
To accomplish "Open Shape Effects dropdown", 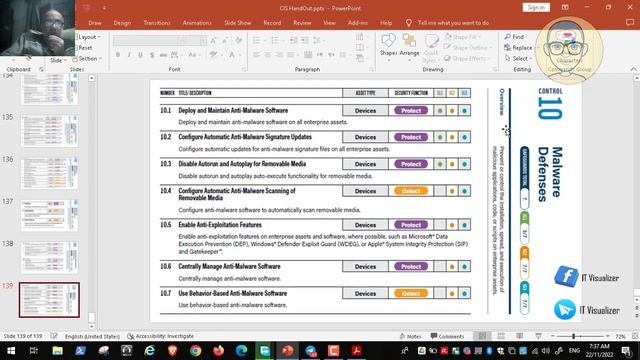I will [466, 58].
